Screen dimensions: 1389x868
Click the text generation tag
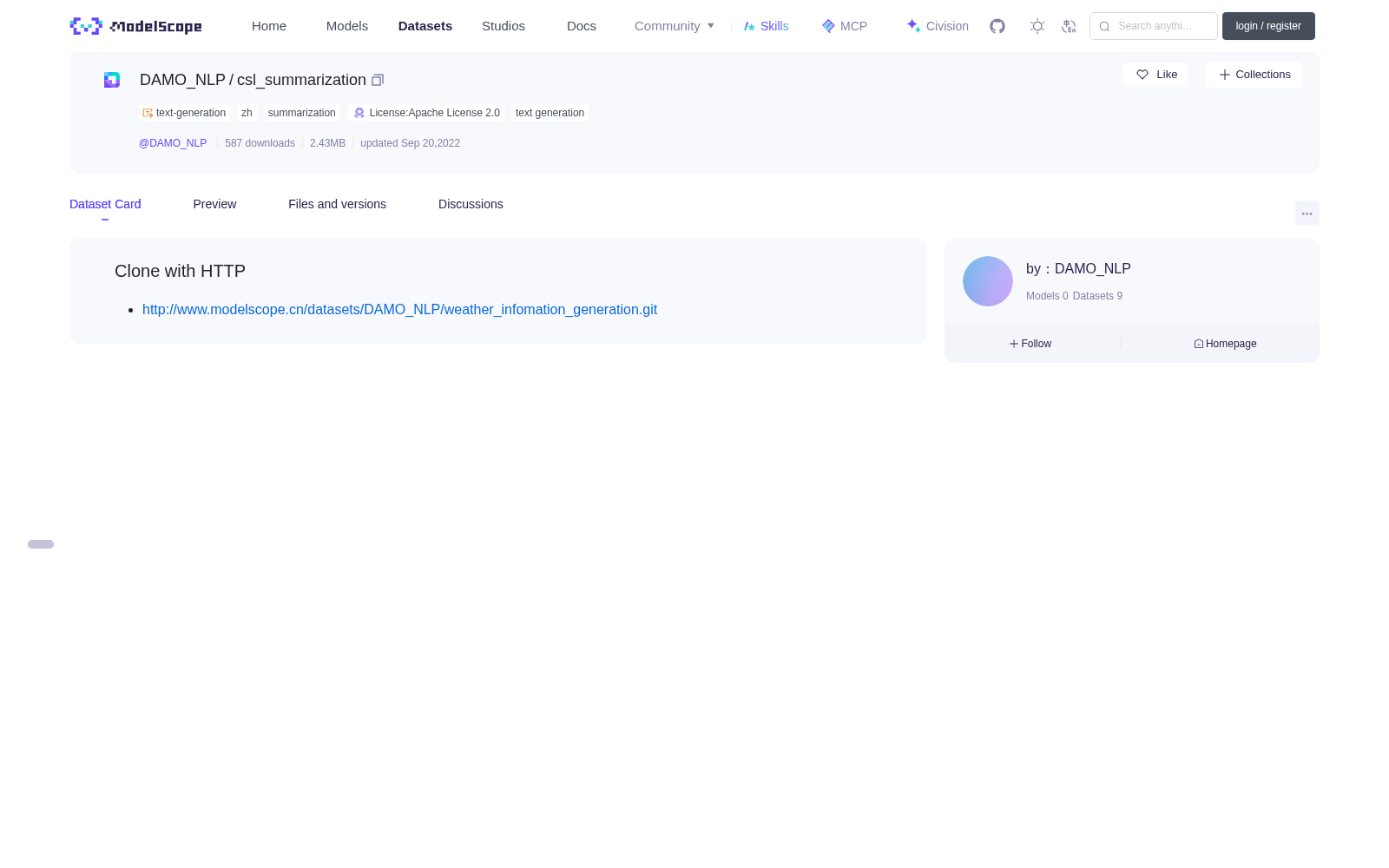tap(550, 113)
